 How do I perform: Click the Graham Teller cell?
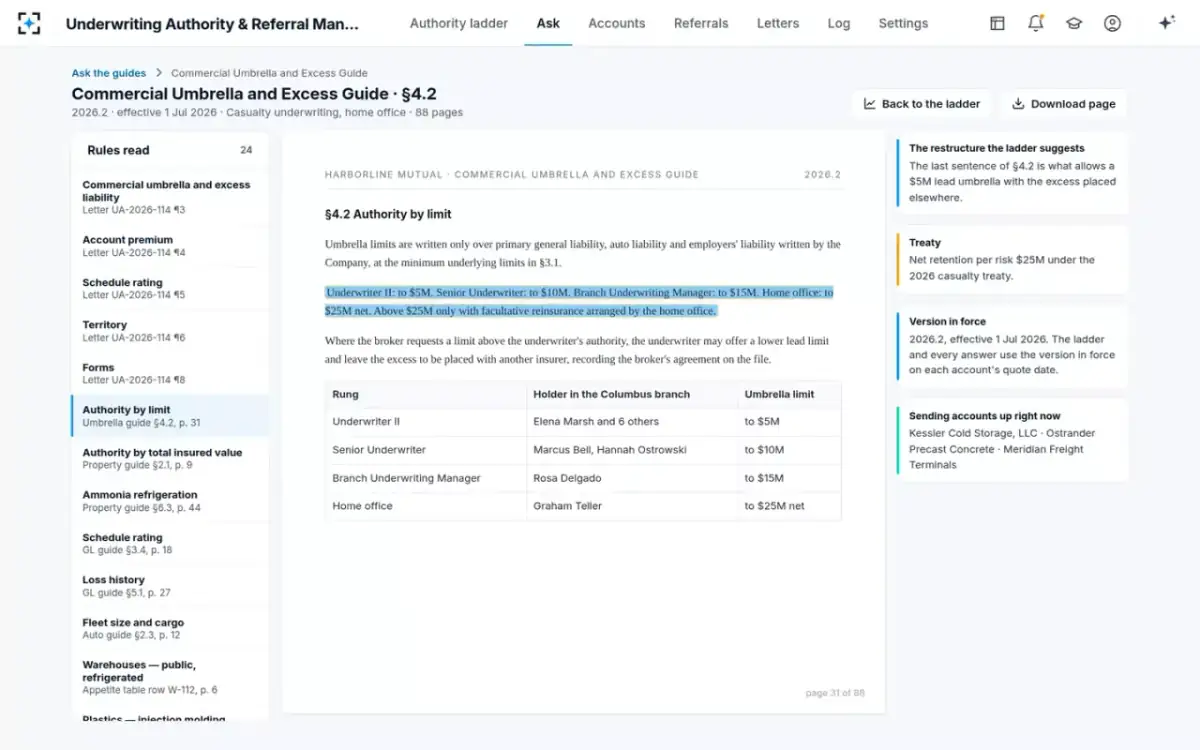point(634,506)
